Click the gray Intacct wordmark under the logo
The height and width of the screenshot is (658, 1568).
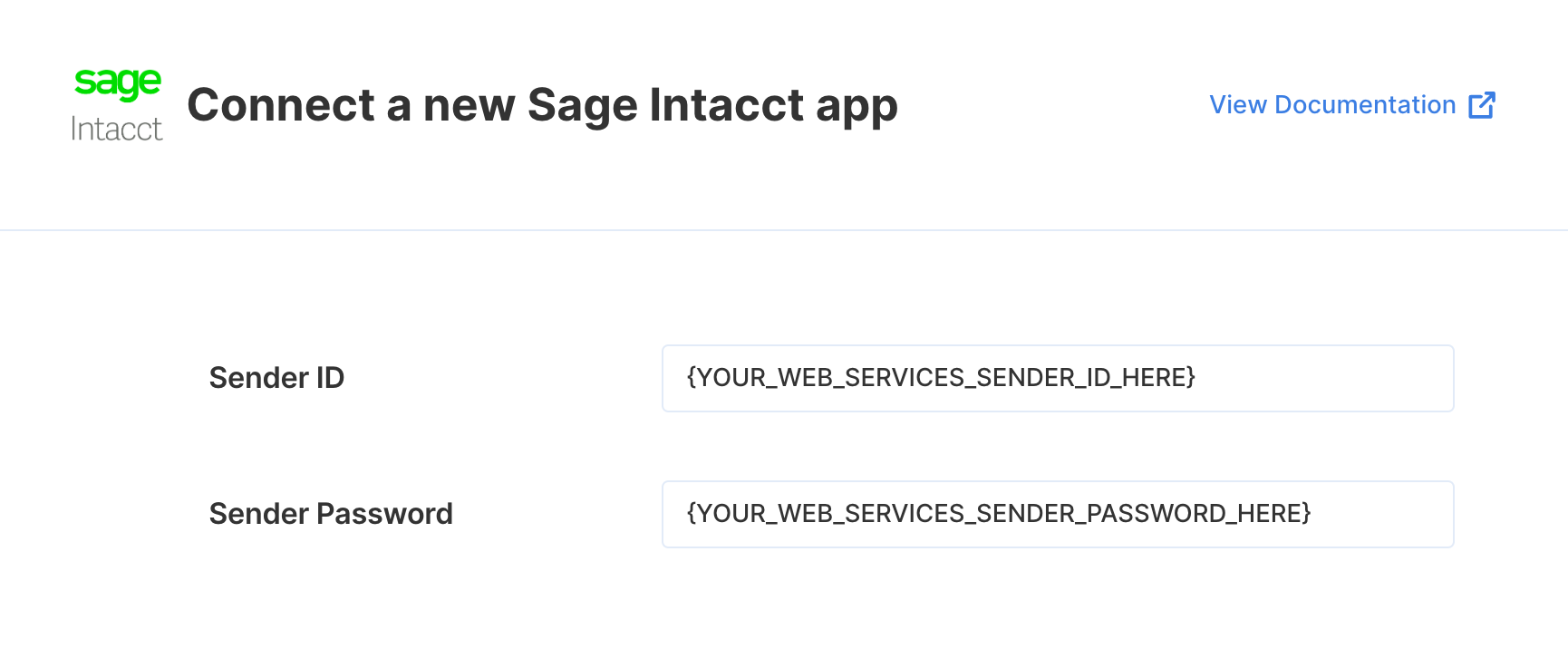pos(117,130)
